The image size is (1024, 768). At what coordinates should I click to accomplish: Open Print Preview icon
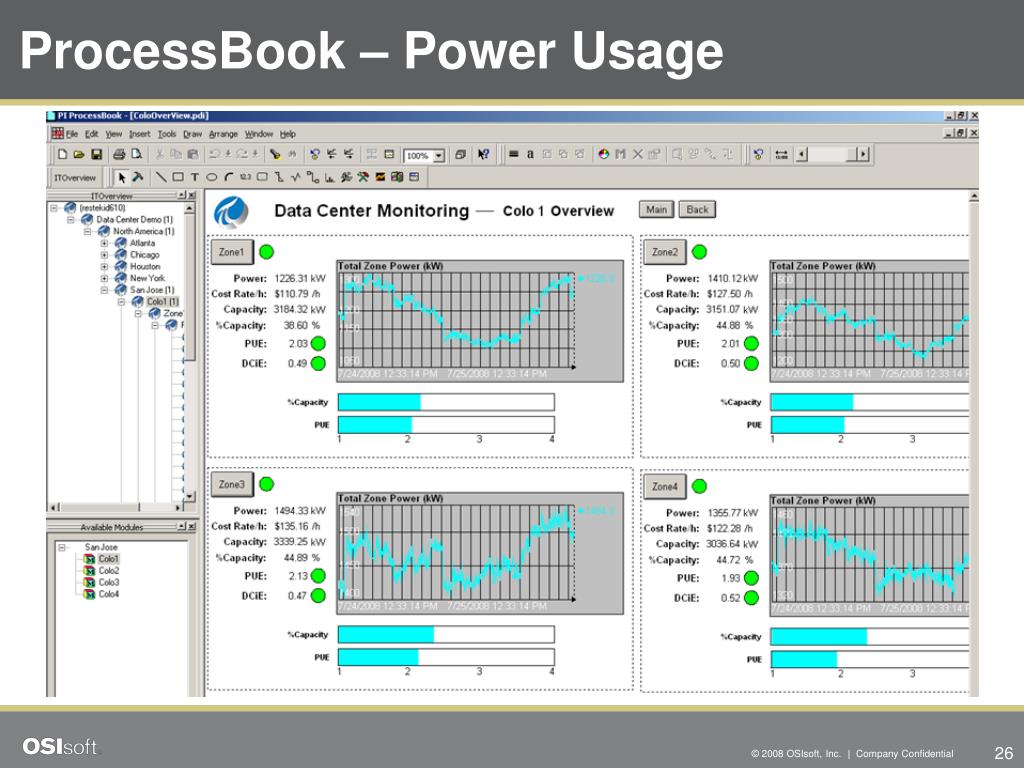coord(136,155)
